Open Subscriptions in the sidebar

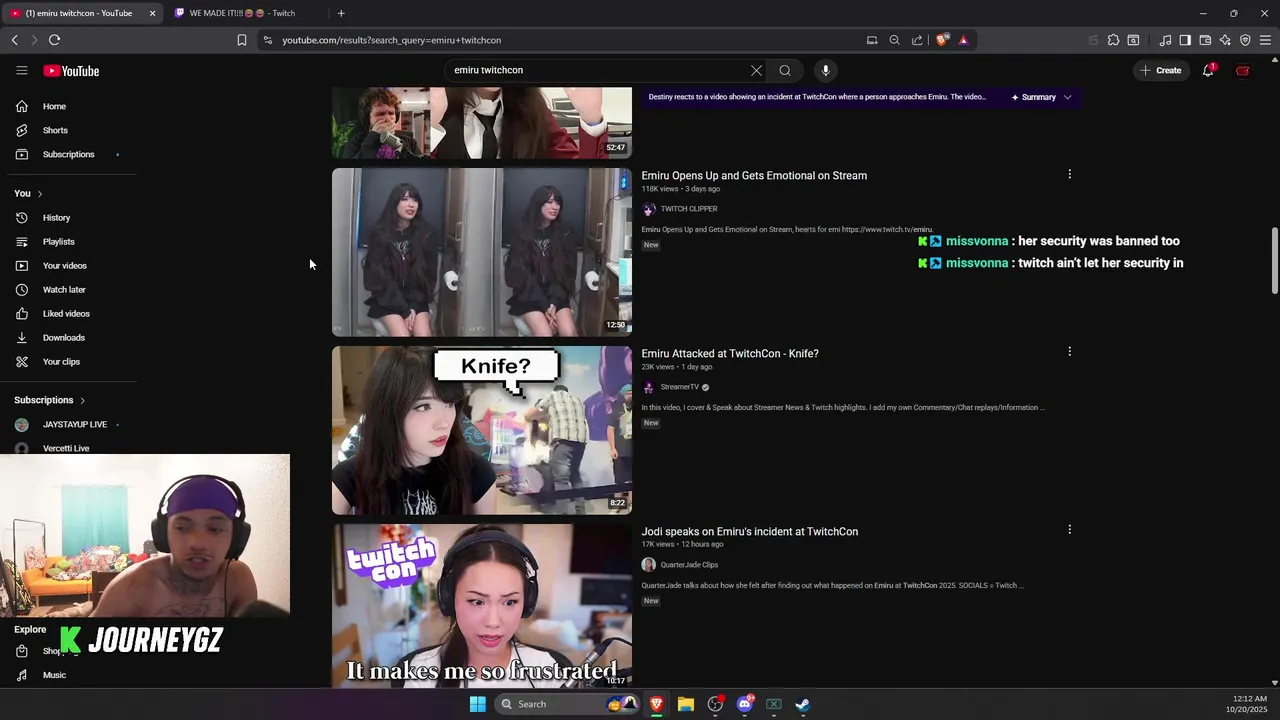[x=68, y=154]
